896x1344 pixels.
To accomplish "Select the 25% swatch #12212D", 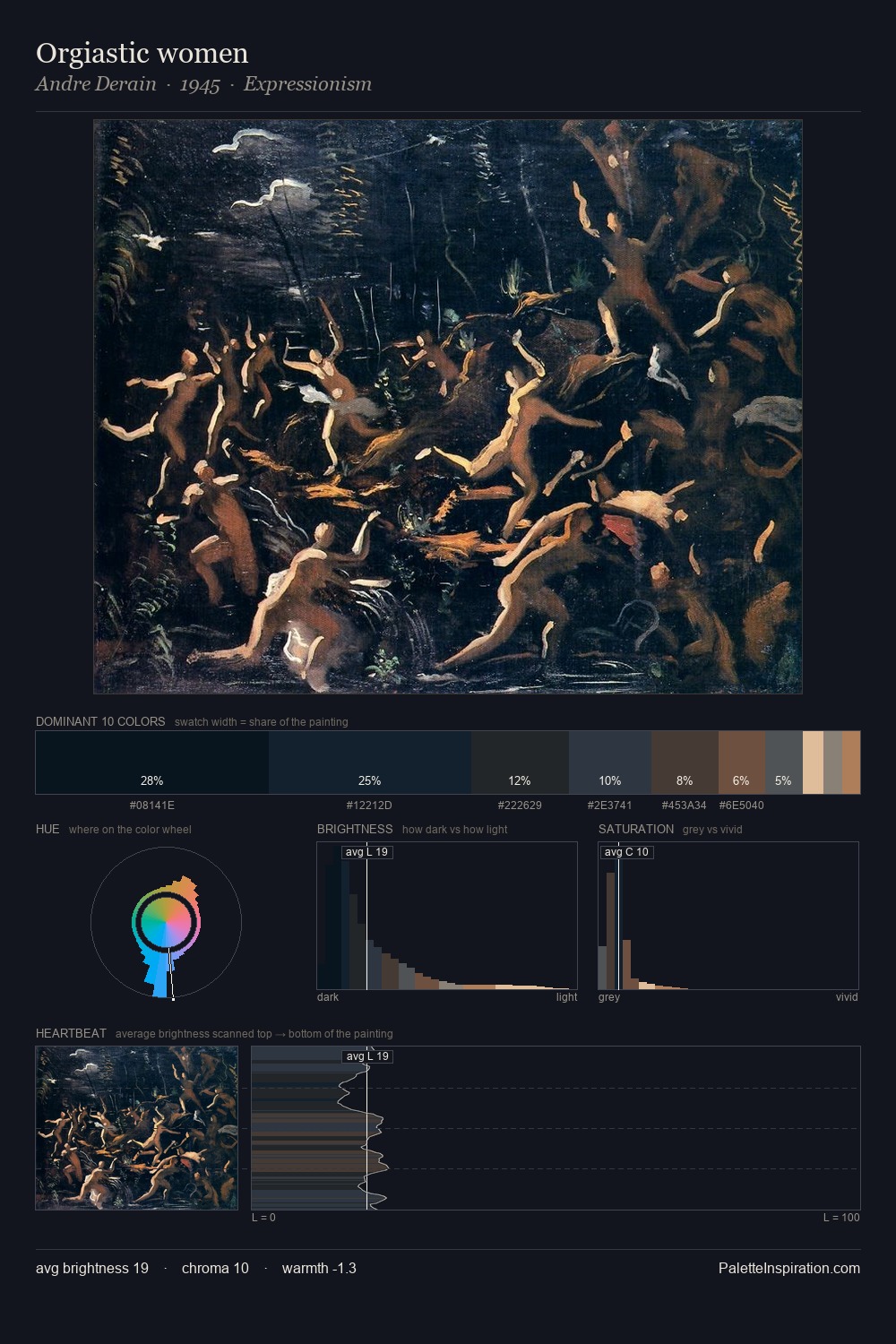I will click(x=370, y=762).
